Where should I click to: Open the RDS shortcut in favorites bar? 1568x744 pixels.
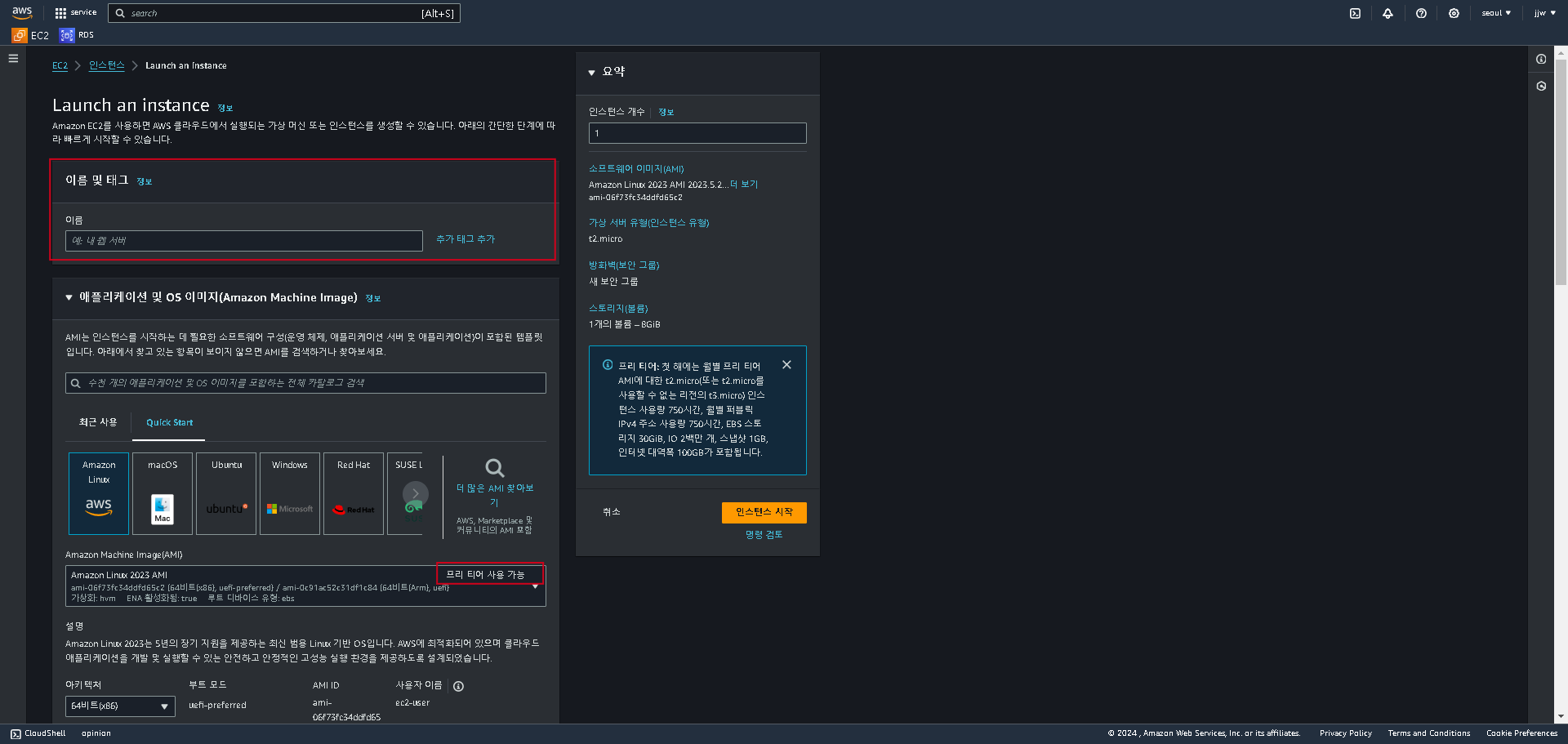click(x=77, y=35)
